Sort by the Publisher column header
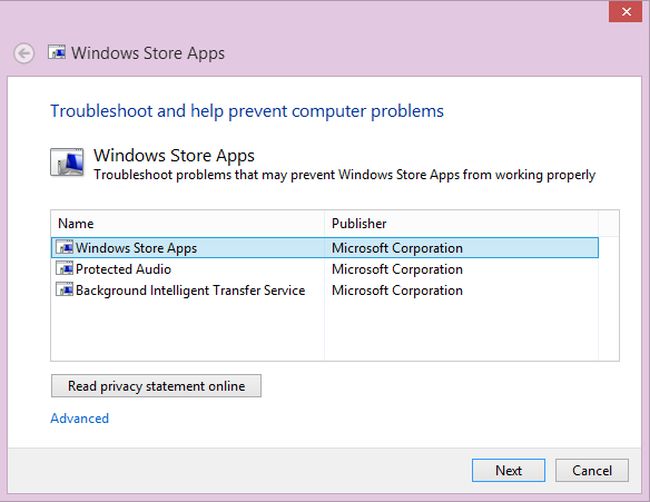The image size is (650, 502). click(461, 223)
